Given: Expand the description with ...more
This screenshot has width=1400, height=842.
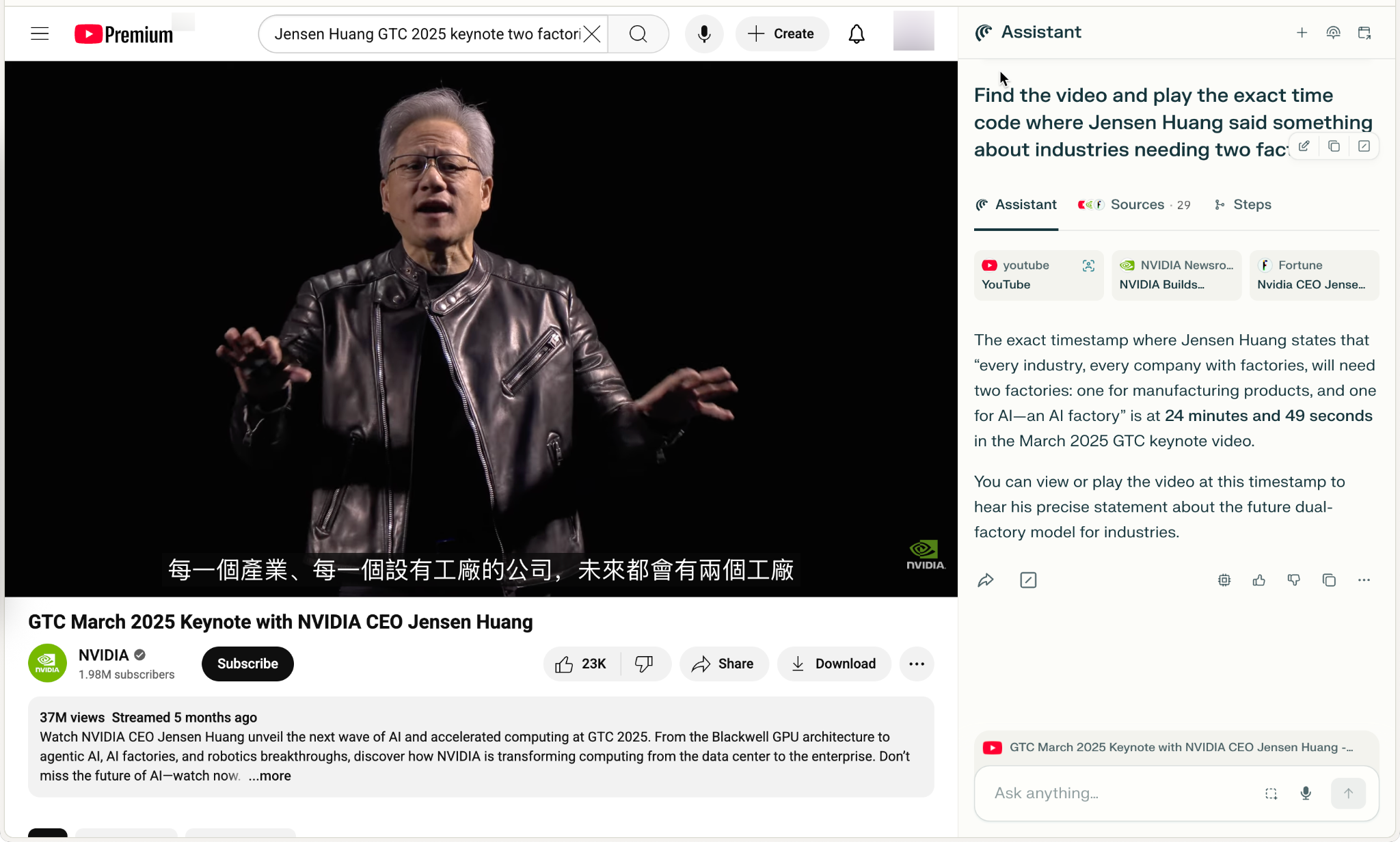Looking at the screenshot, I should pyautogui.click(x=270, y=776).
